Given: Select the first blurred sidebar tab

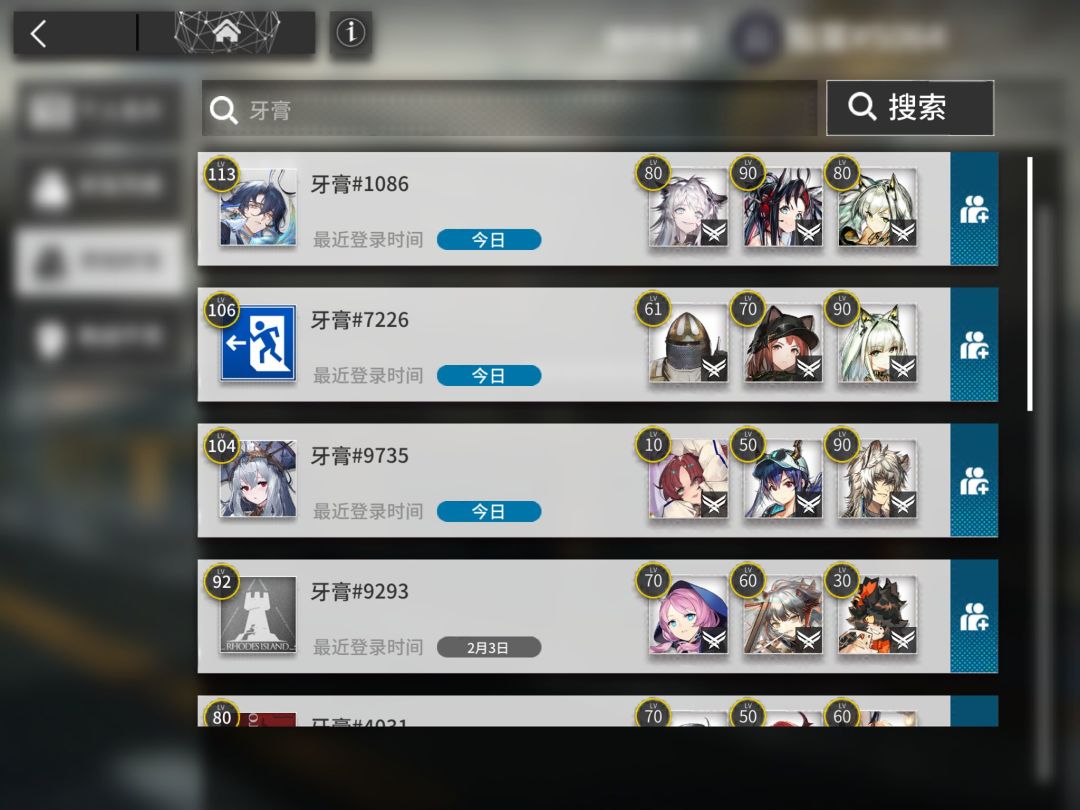Looking at the screenshot, I should click(100, 110).
